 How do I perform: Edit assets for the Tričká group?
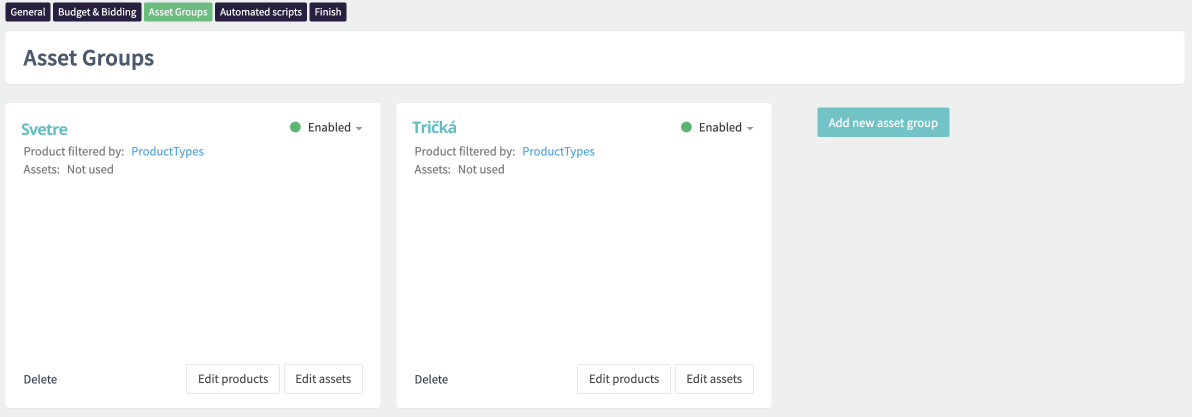714,379
